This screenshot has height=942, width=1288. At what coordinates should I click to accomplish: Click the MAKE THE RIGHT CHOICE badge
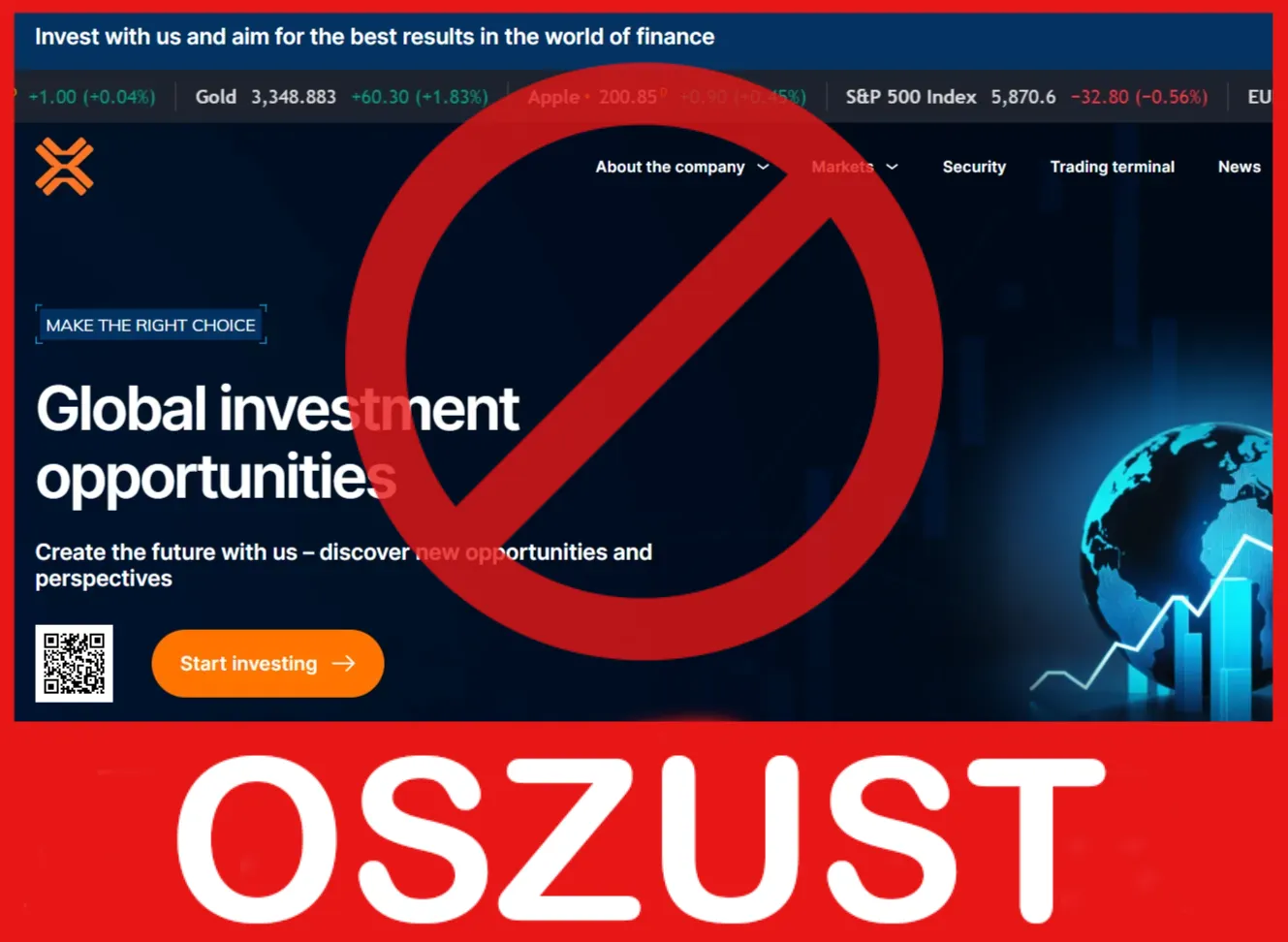tap(151, 326)
